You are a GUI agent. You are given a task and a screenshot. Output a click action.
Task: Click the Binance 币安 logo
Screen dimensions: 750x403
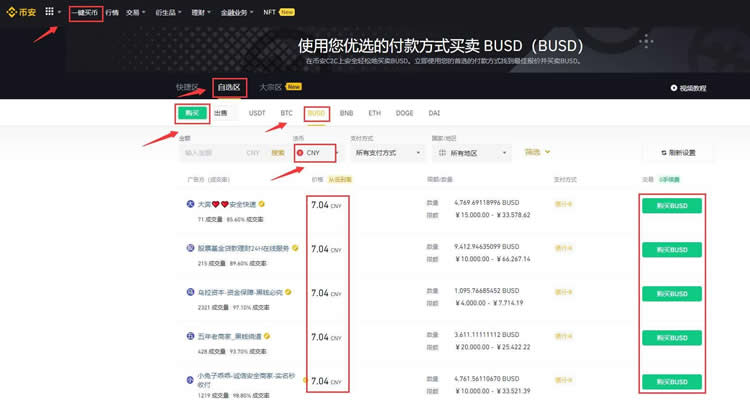22,12
